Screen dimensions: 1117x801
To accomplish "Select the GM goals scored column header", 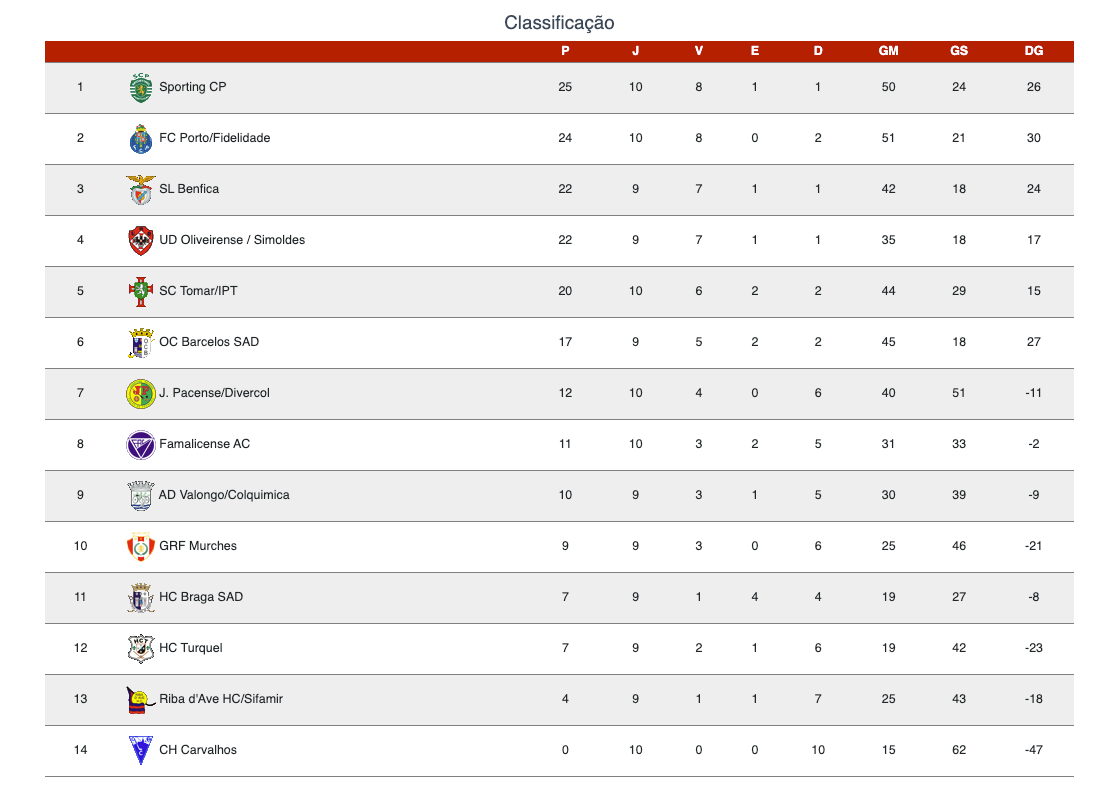I will [888, 51].
